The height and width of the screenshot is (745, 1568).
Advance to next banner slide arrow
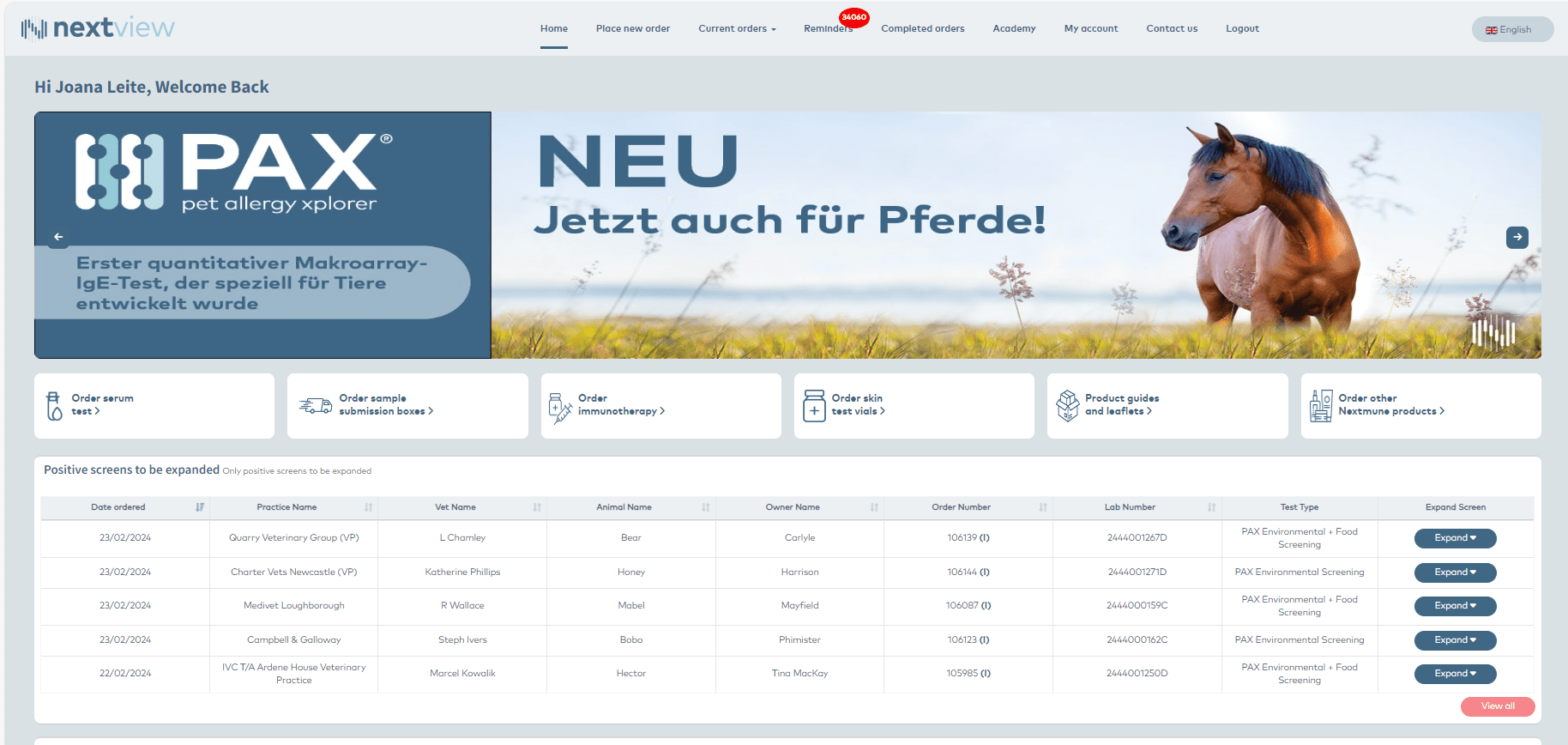[1517, 237]
